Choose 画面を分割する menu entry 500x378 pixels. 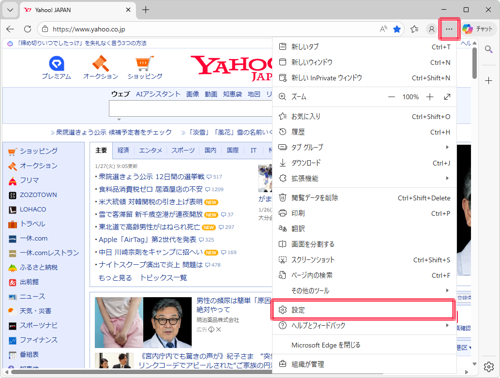[364, 244]
